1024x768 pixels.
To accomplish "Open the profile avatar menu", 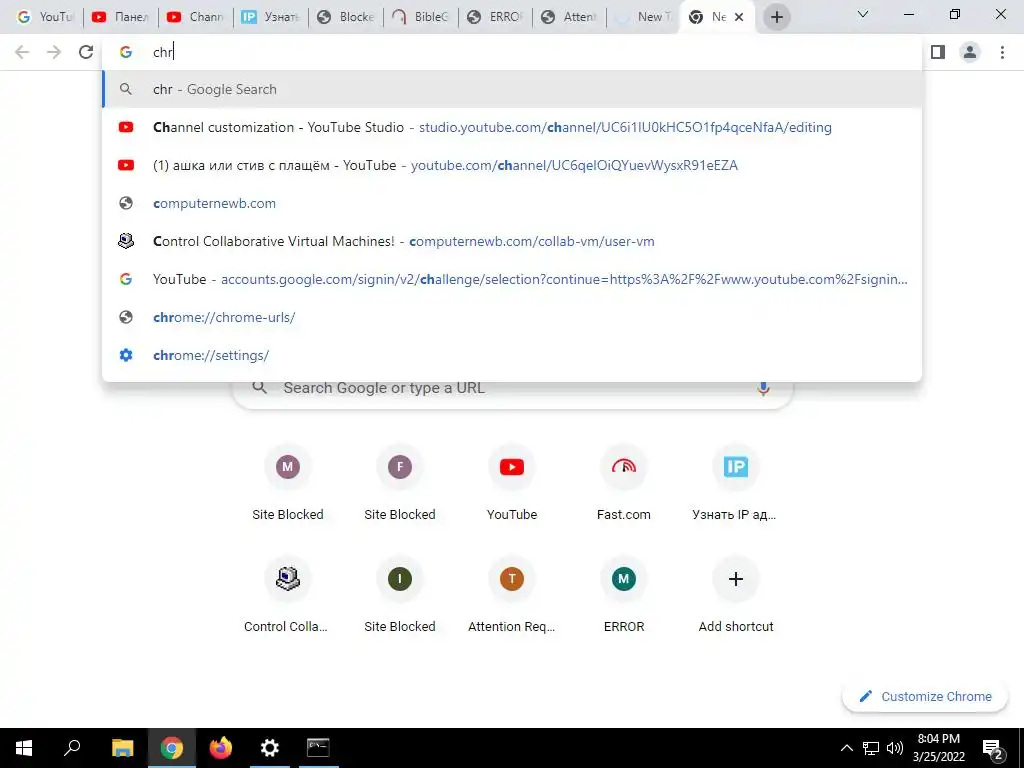I will pyautogui.click(x=970, y=52).
